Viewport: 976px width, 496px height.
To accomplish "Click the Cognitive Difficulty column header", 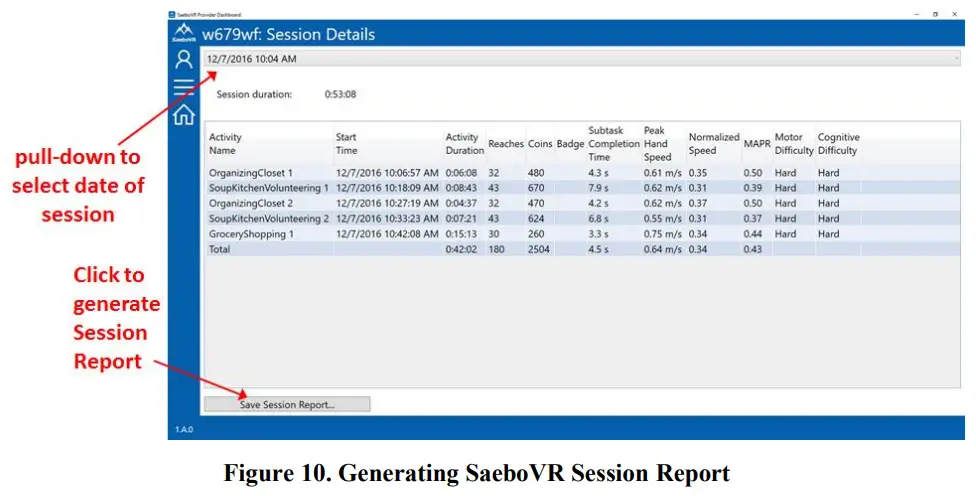I will point(838,144).
